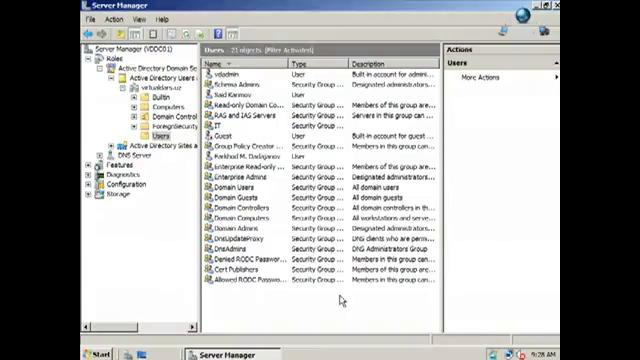640x360 pixels.
Task: Select the Domain Computers row
Action: click(x=321, y=218)
